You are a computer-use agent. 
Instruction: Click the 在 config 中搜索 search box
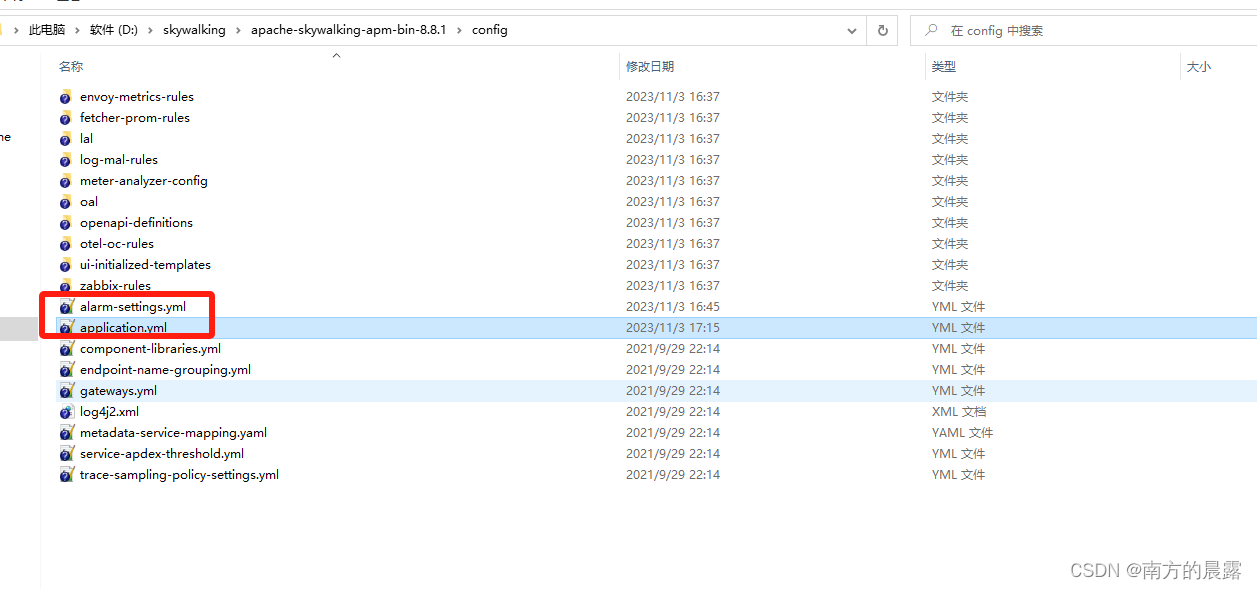1000,30
